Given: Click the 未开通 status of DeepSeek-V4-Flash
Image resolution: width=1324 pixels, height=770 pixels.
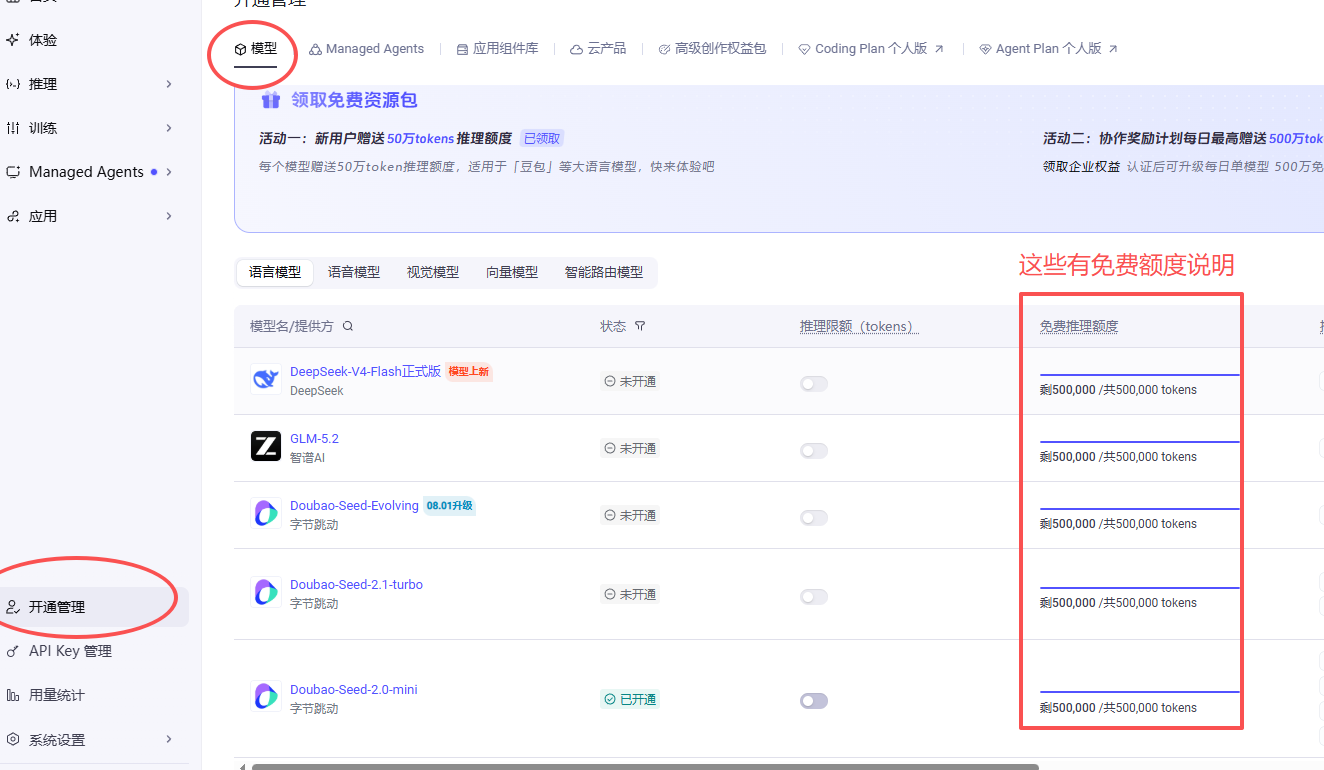Looking at the screenshot, I should (630, 381).
